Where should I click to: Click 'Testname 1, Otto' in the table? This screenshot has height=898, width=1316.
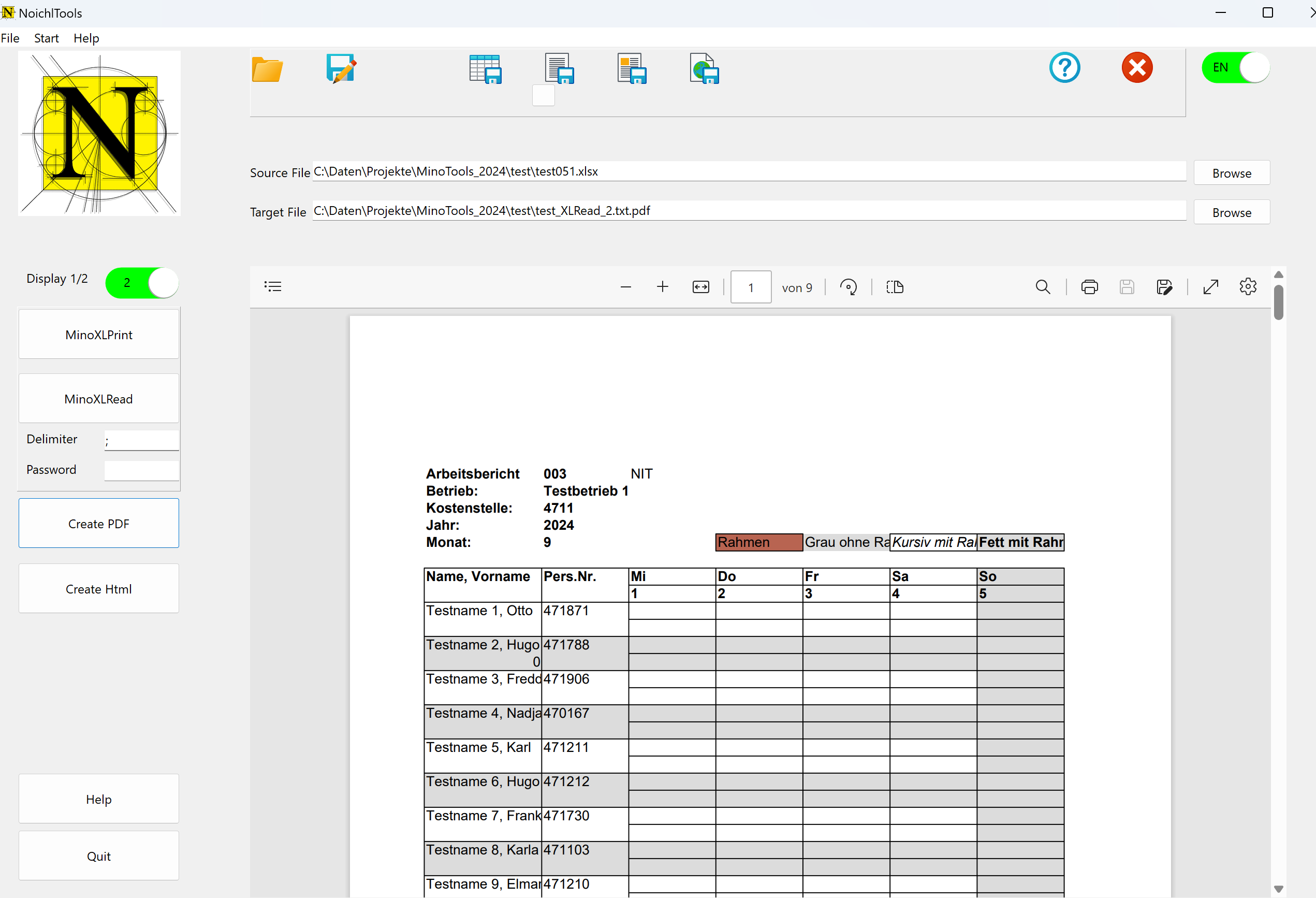[x=479, y=611]
